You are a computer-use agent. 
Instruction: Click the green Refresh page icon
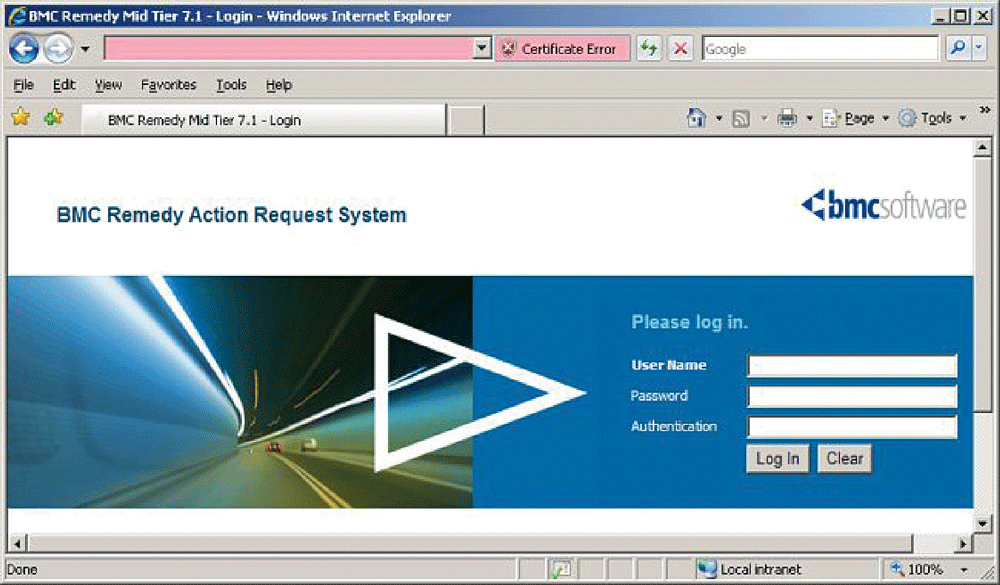(x=649, y=48)
